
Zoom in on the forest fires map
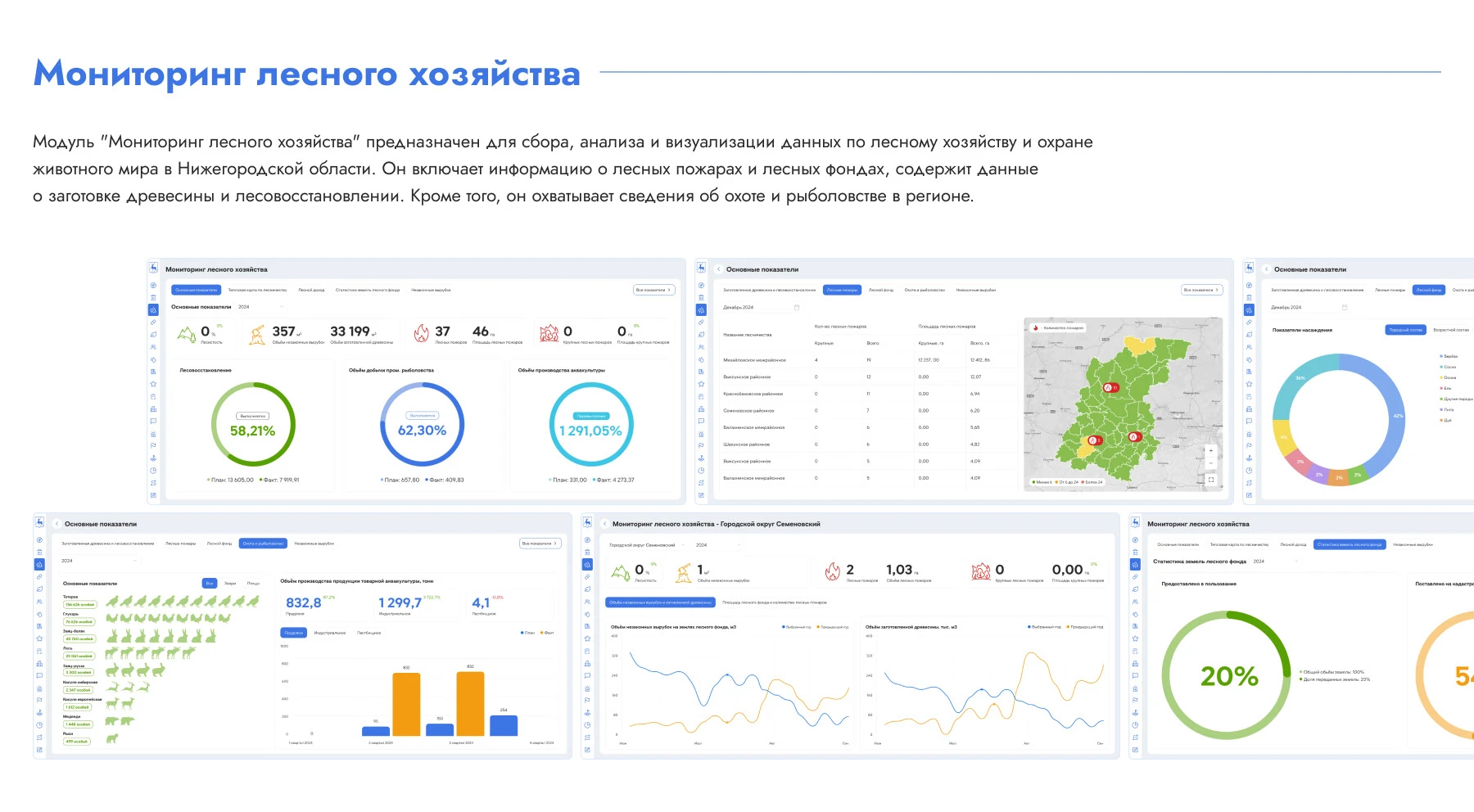1210,450
